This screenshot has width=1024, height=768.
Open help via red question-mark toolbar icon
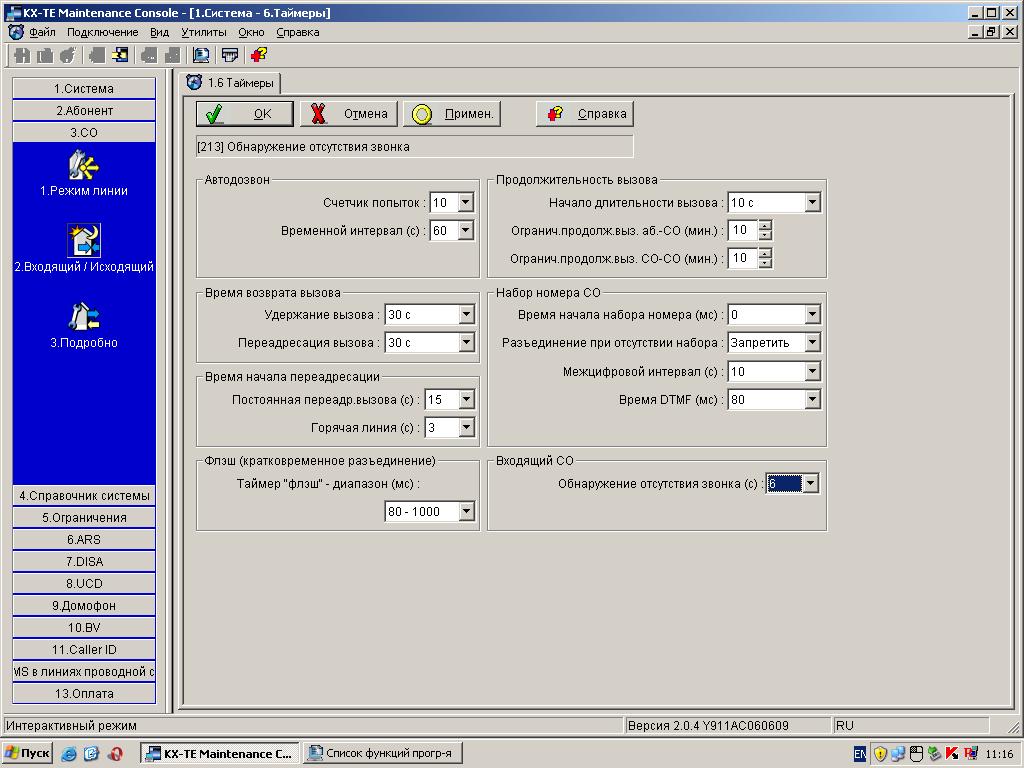(259, 56)
